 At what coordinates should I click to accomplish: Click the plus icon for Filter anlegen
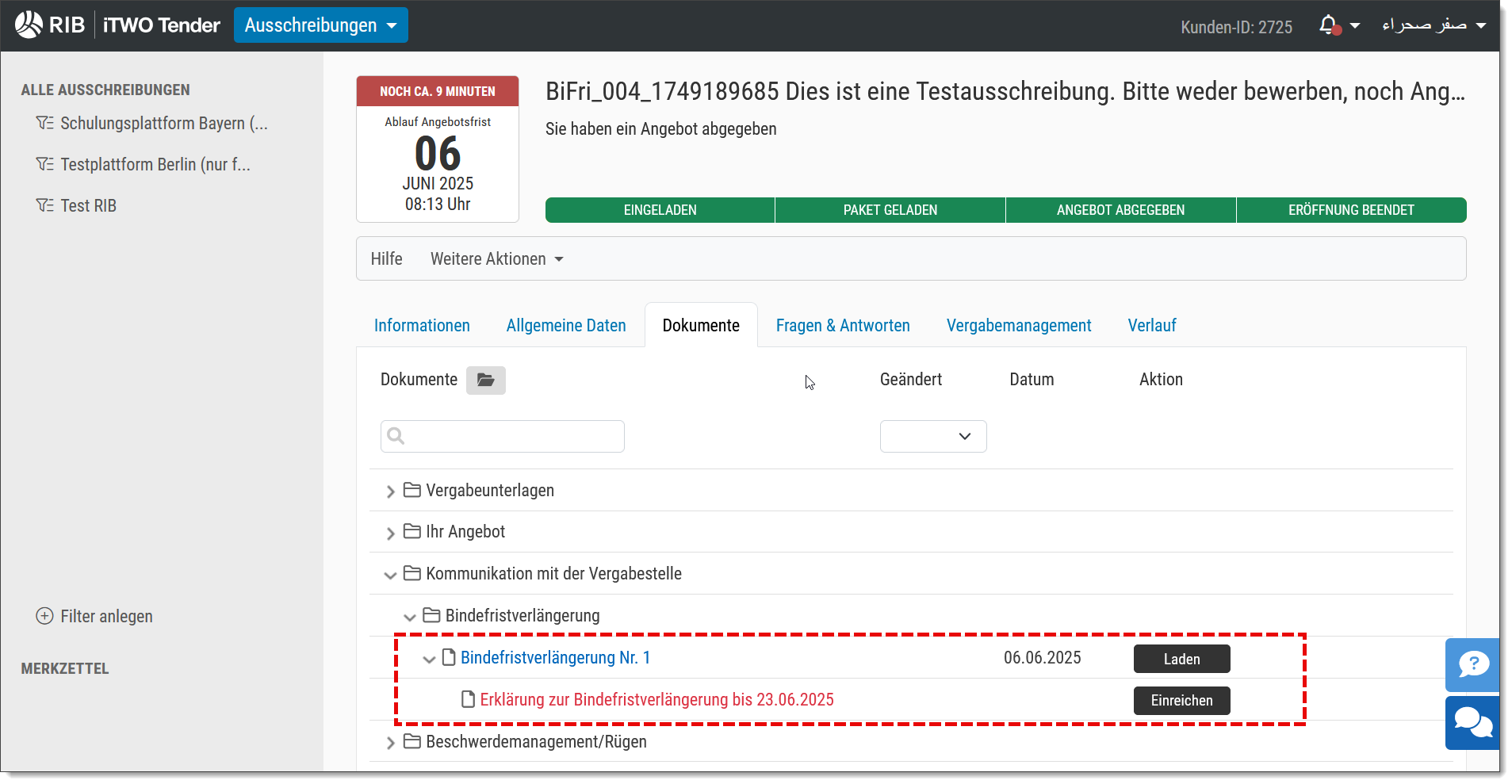coord(45,616)
